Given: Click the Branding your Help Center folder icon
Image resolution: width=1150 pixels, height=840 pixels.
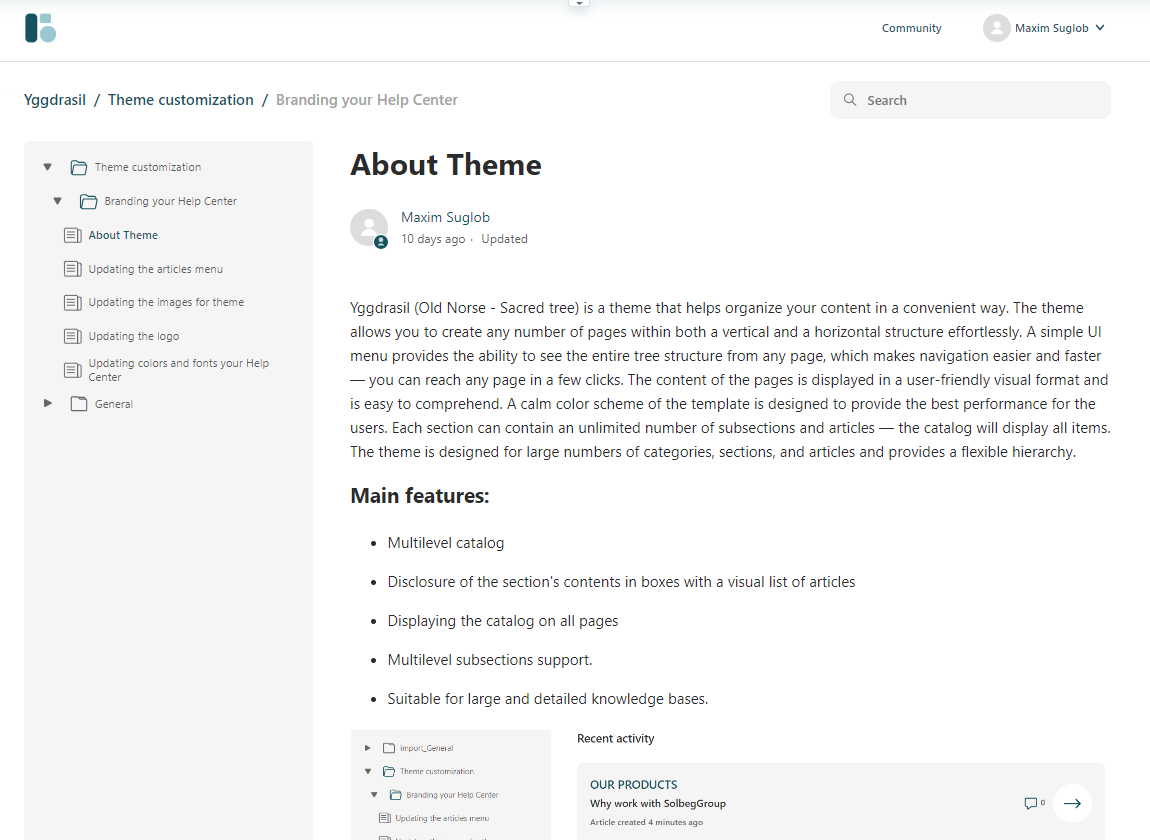Looking at the screenshot, I should click(x=88, y=202).
